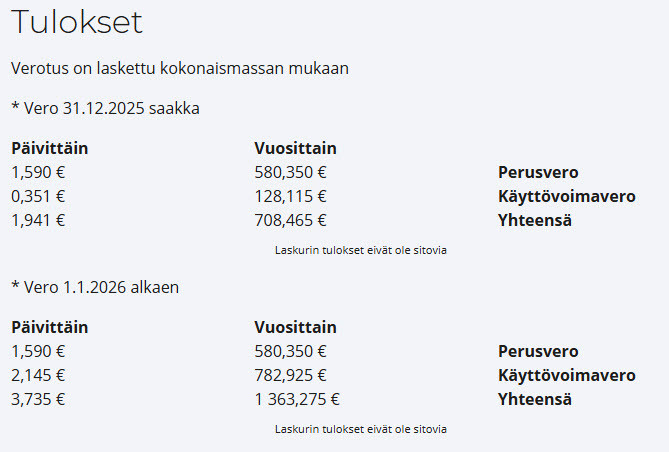Click the yearly value 782,925 €
This screenshot has height=452, width=669.
[290, 376]
